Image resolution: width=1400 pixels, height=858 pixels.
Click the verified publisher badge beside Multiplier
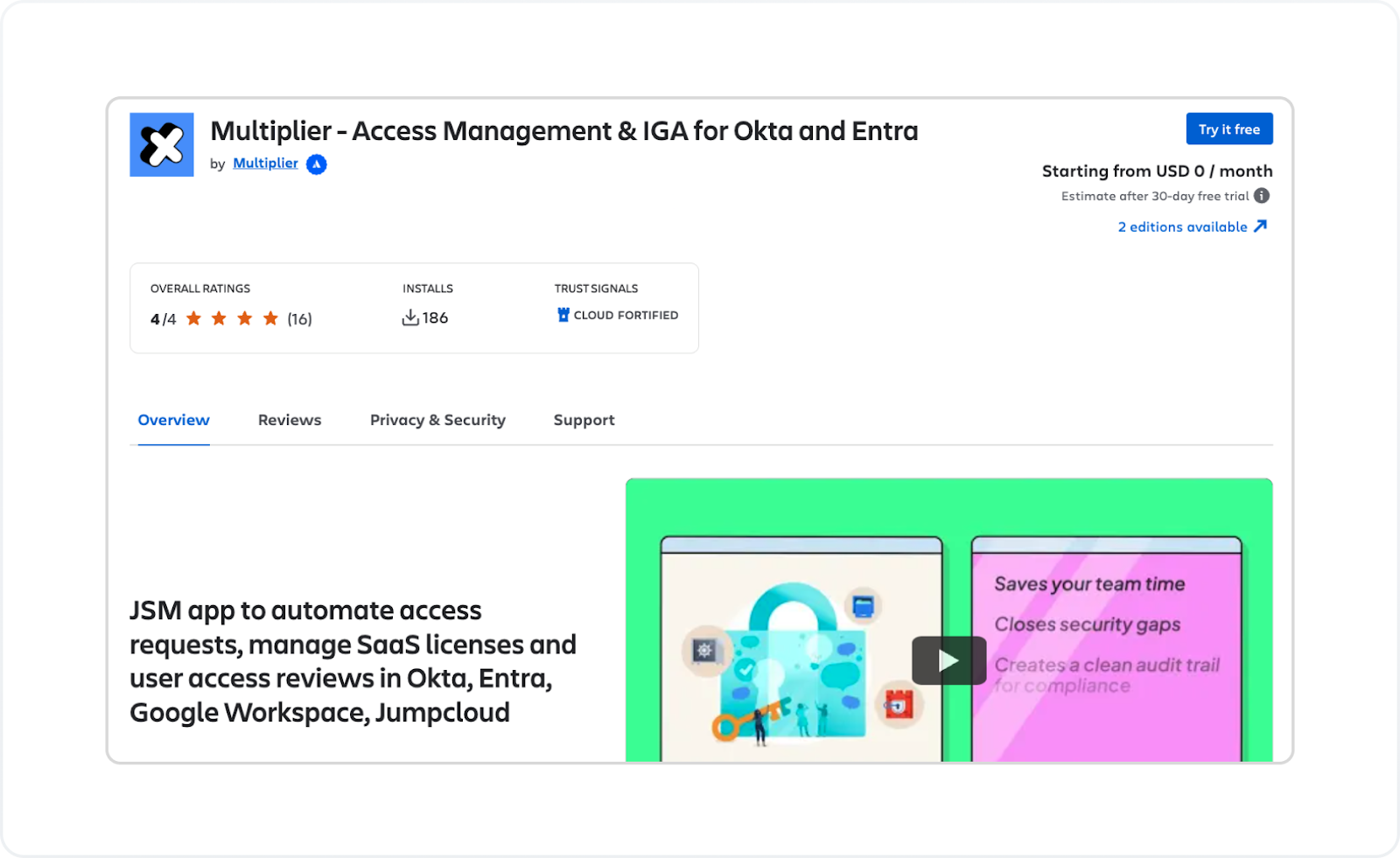pyautogui.click(x=316, y=164)
